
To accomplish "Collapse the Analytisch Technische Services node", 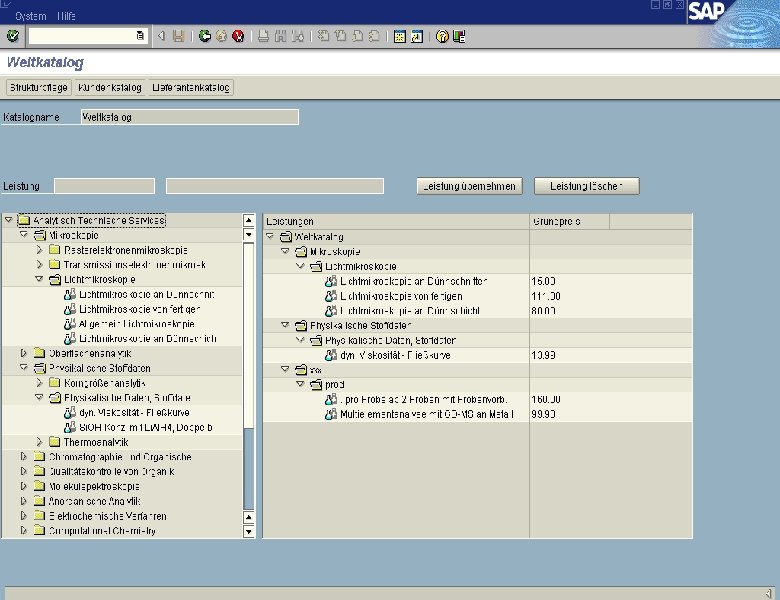I will click(8, 220).
